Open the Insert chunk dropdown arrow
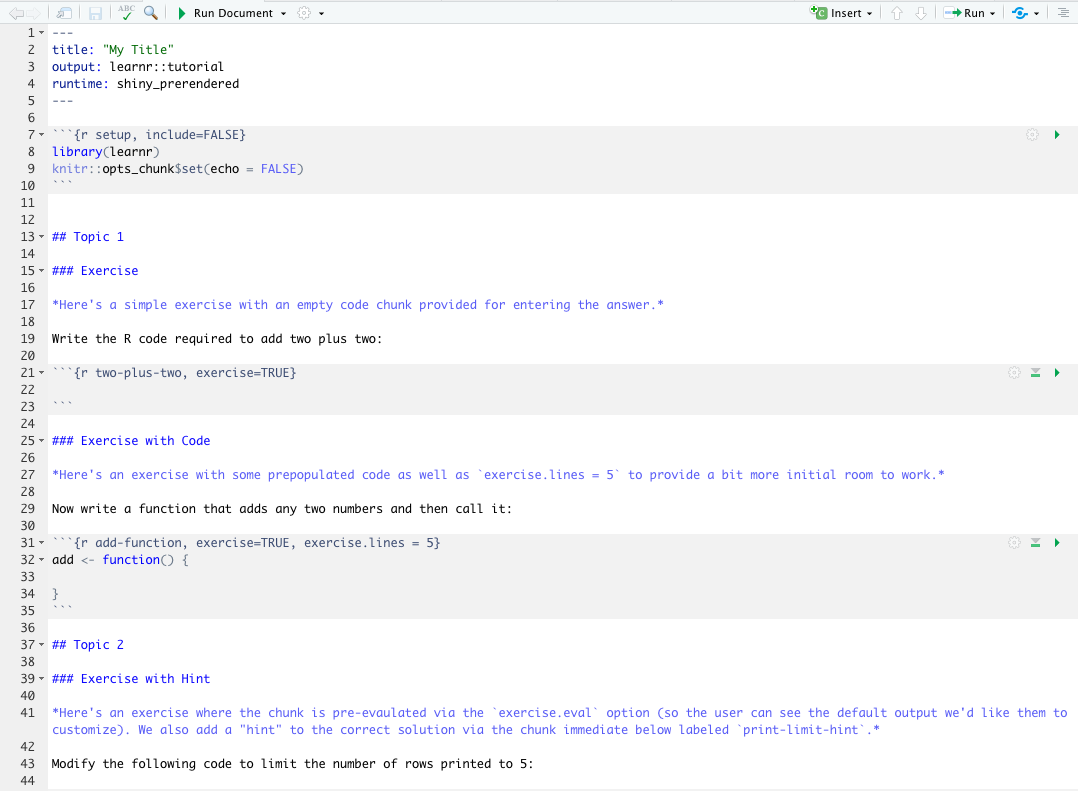The width and height of the screenshot is (1078, 791). click(870, 14)
